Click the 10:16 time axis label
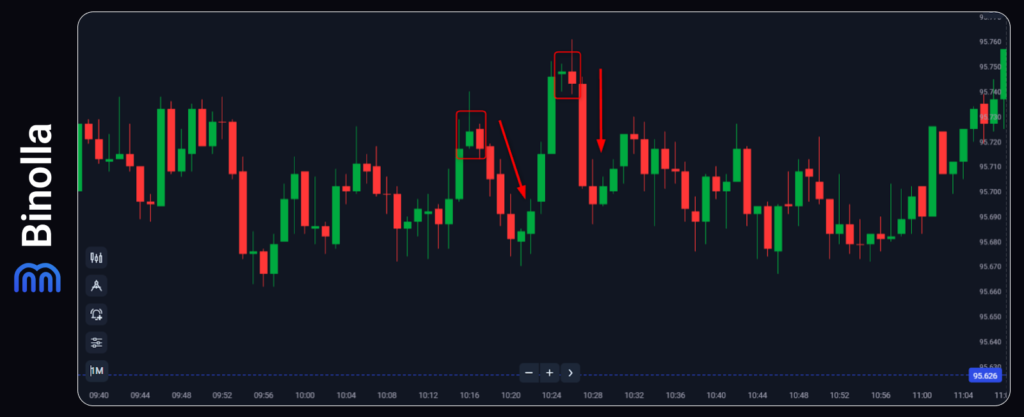Viewport: 1024px width, 417px height. pos(470,395)
